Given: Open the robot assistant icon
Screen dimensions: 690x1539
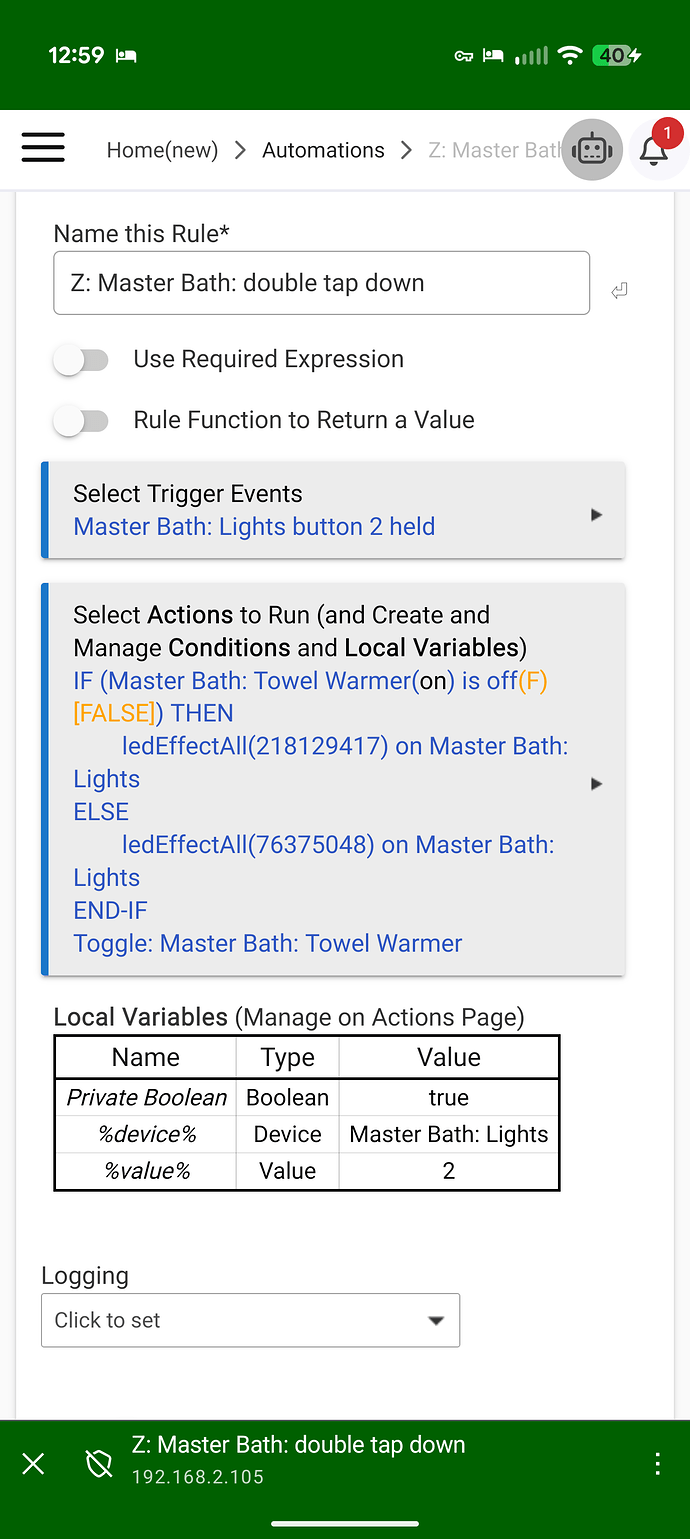Looking at the screenshot, I should pos(592,150).
